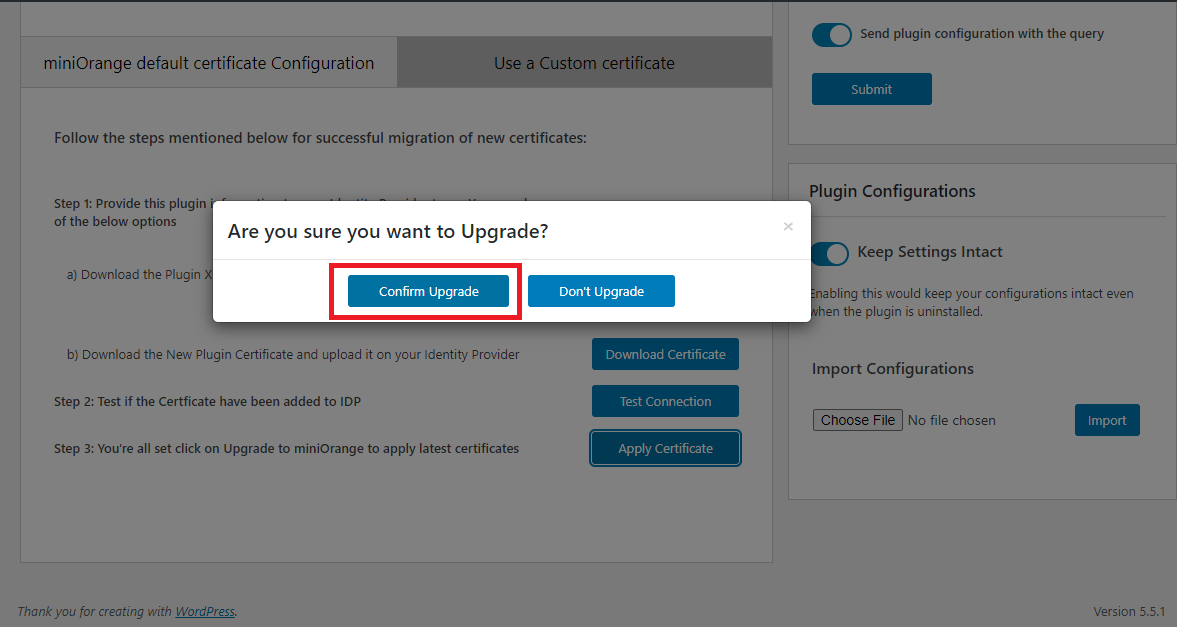Screen dimensions: 1177x627
Task: Click the Import Configurations heading
Action: tap(892, 369)
